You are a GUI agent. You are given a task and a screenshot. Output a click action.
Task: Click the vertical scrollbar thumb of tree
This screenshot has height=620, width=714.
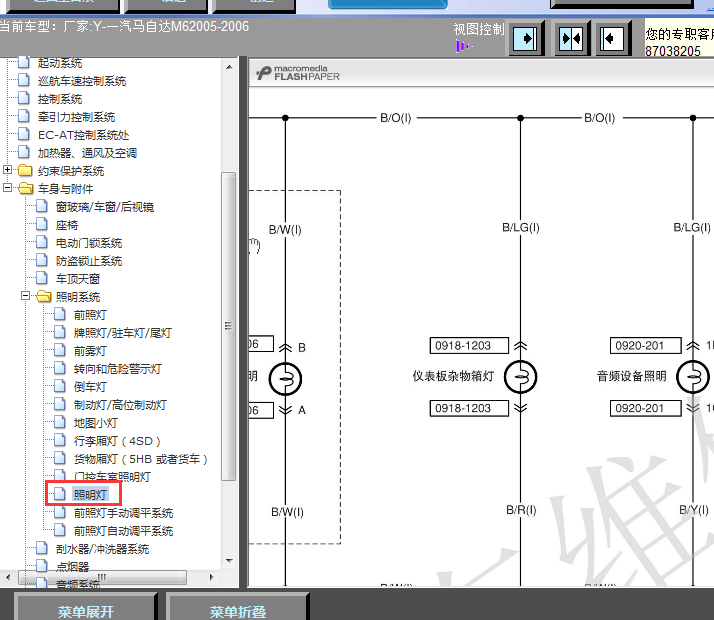pyautogui.click(x=229, y=326)
